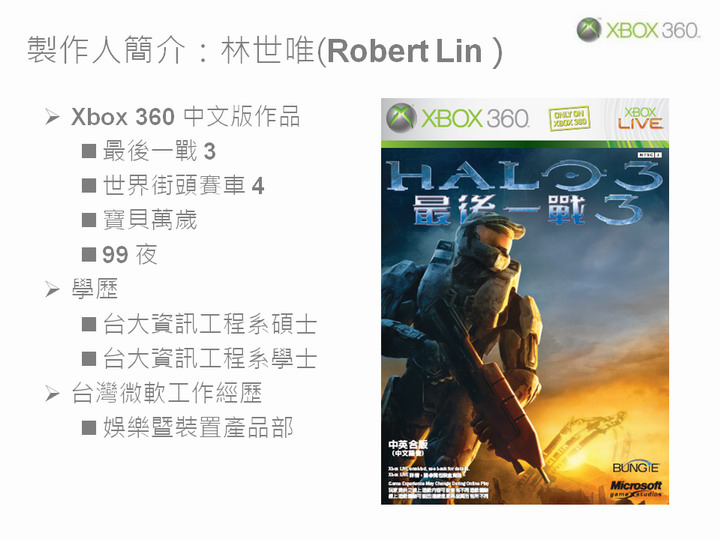Click the Xbox LIVE badge on cover

coord(640,118)
